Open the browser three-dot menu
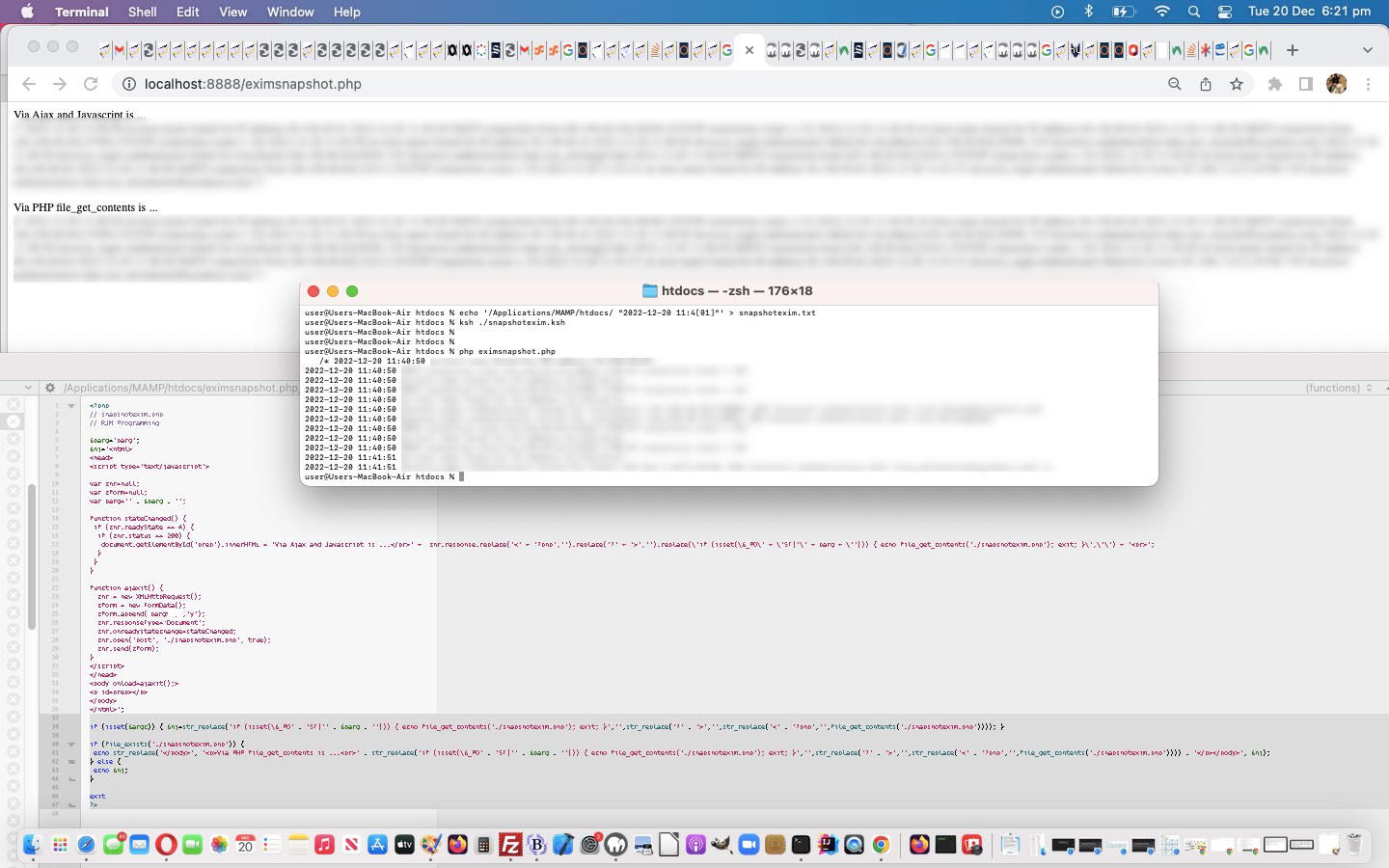The width and height of the screenshot is (1389, 868). click(x=1368, y=84)
